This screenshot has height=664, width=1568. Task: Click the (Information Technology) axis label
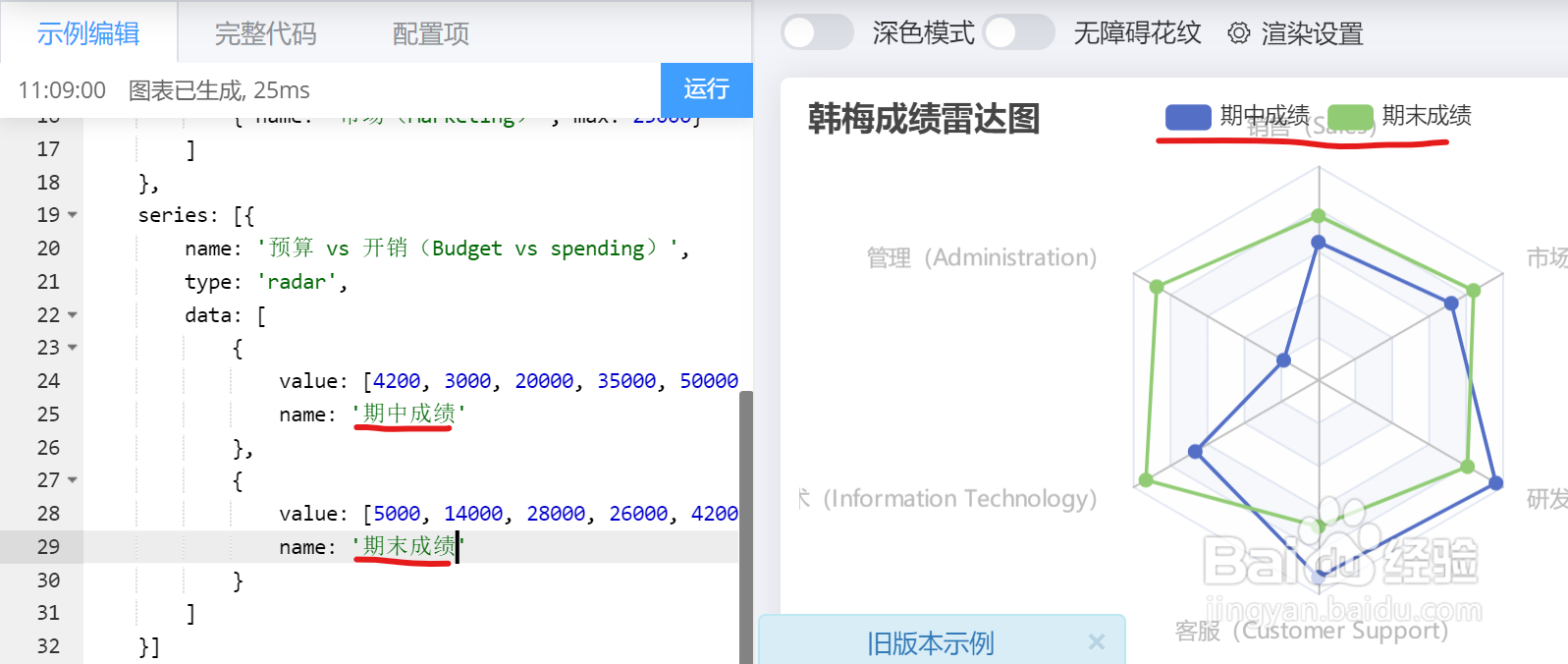tap(959, 499)
